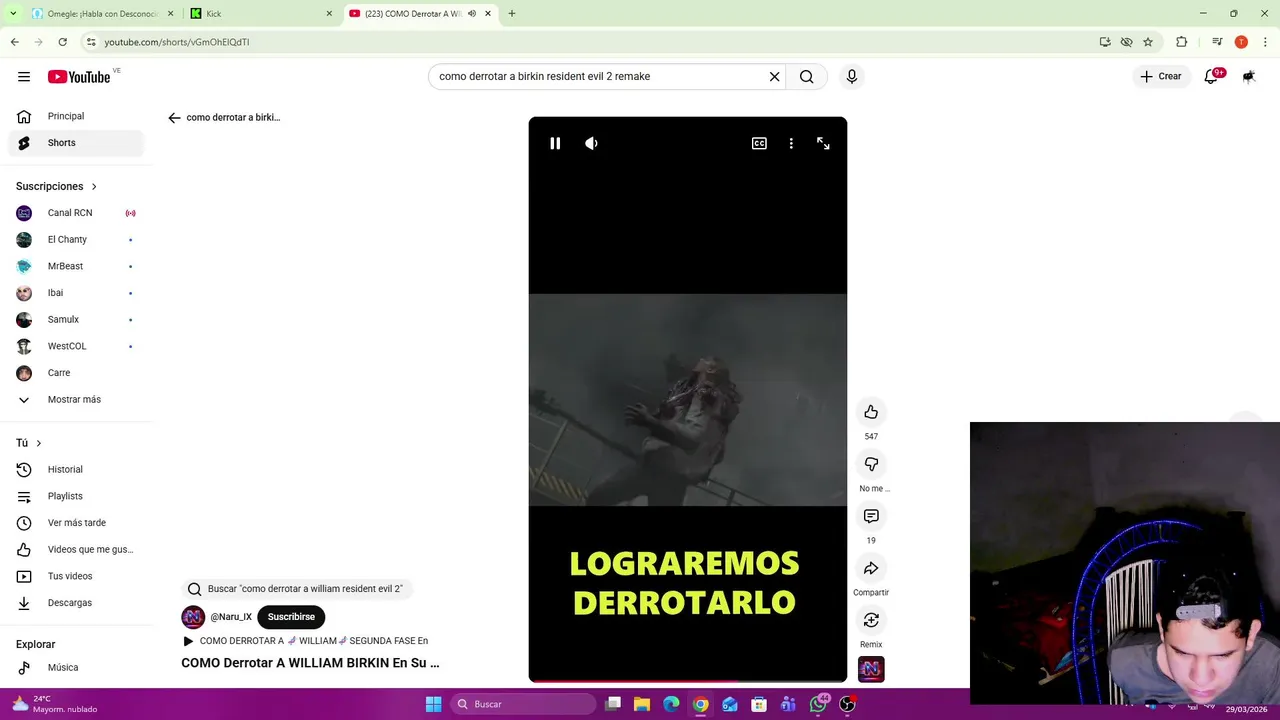1280x720 pixels.
Task: Subscribe with the Suscribirse button
Action: pos(291,617)
